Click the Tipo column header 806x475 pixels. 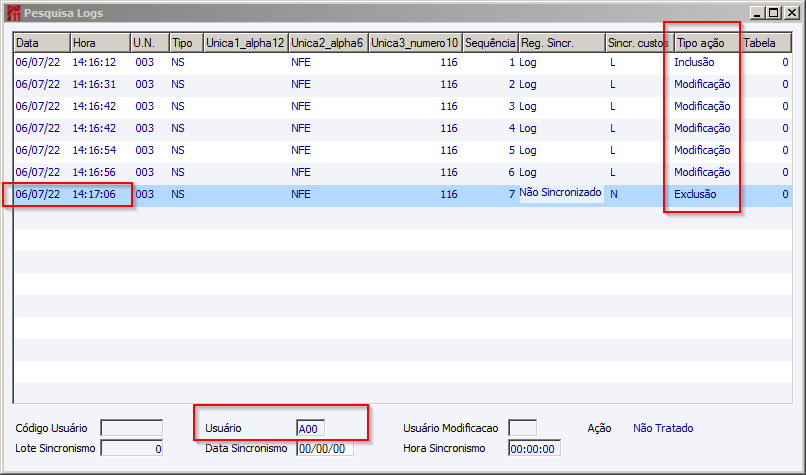[x=187, y=43]
